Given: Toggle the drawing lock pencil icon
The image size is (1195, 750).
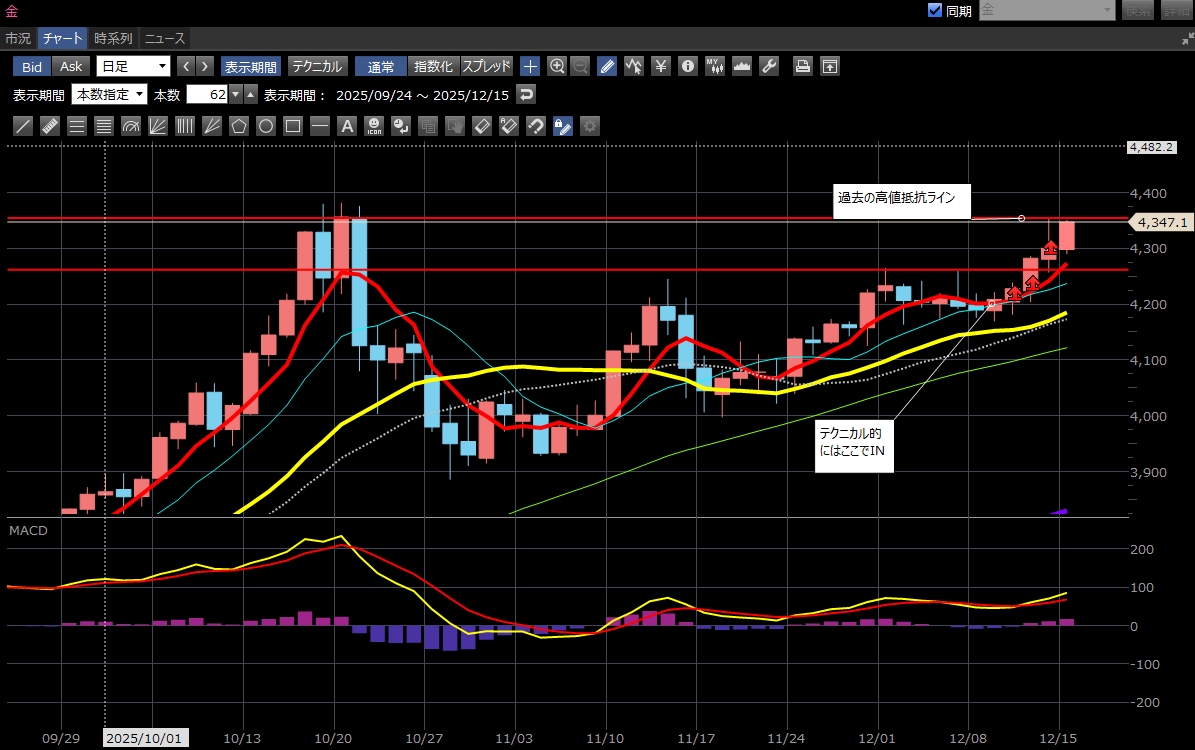Looking at the screenshot, I should pyautogui.click(x=562, y=127).
